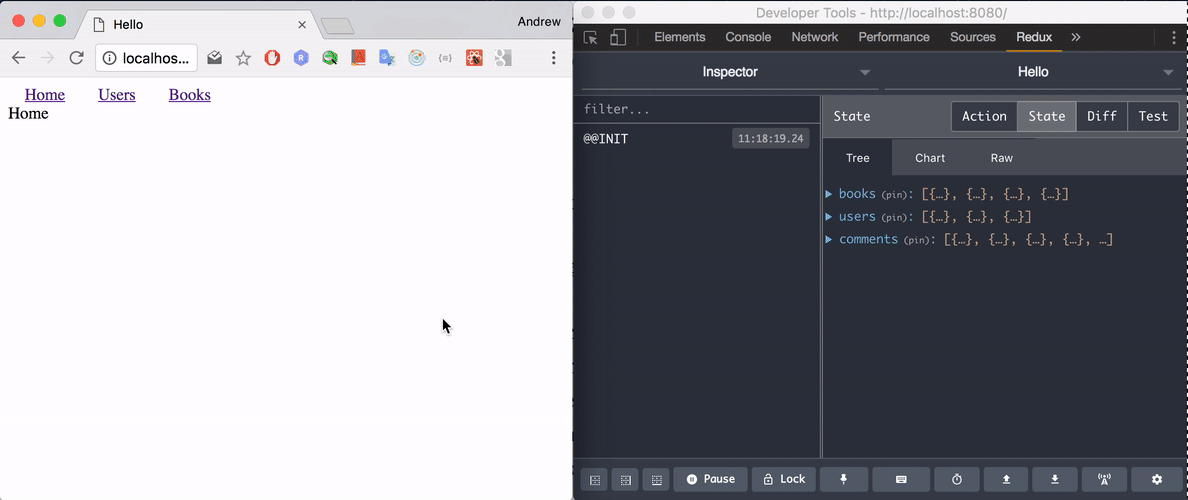1188x500 pixels.
Task: Click the site info icon in address bar
Action: tap(110, 58)
